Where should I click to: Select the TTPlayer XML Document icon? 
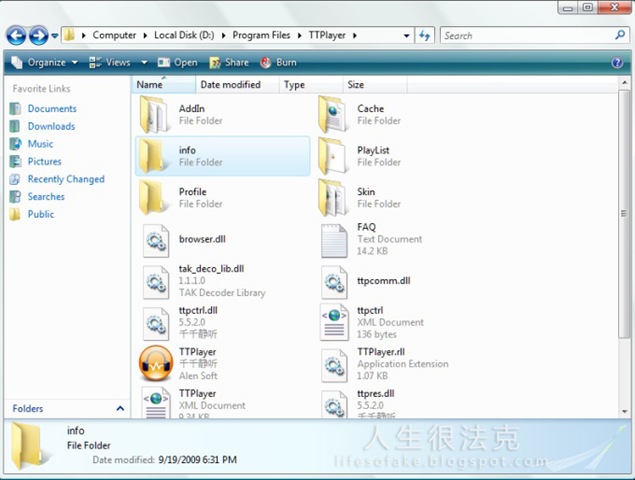pos(156,403)
